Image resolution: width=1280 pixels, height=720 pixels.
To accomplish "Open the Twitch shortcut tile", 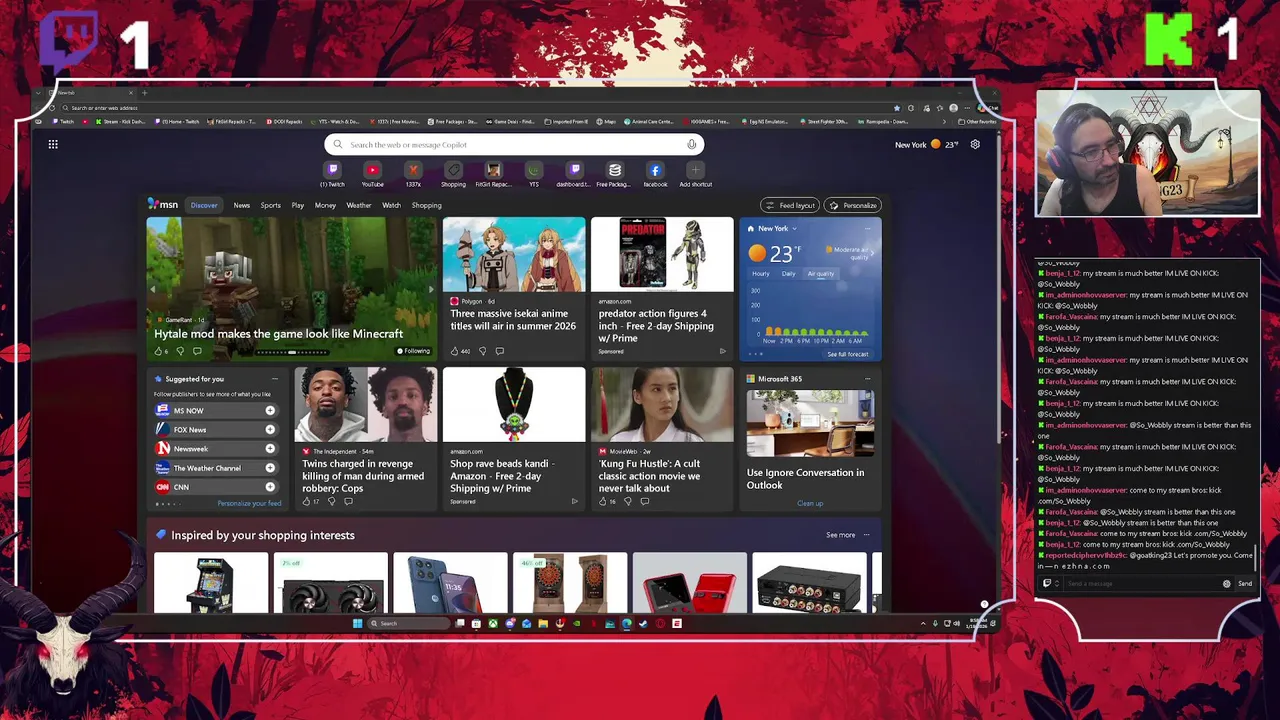I will click(332, 174).
